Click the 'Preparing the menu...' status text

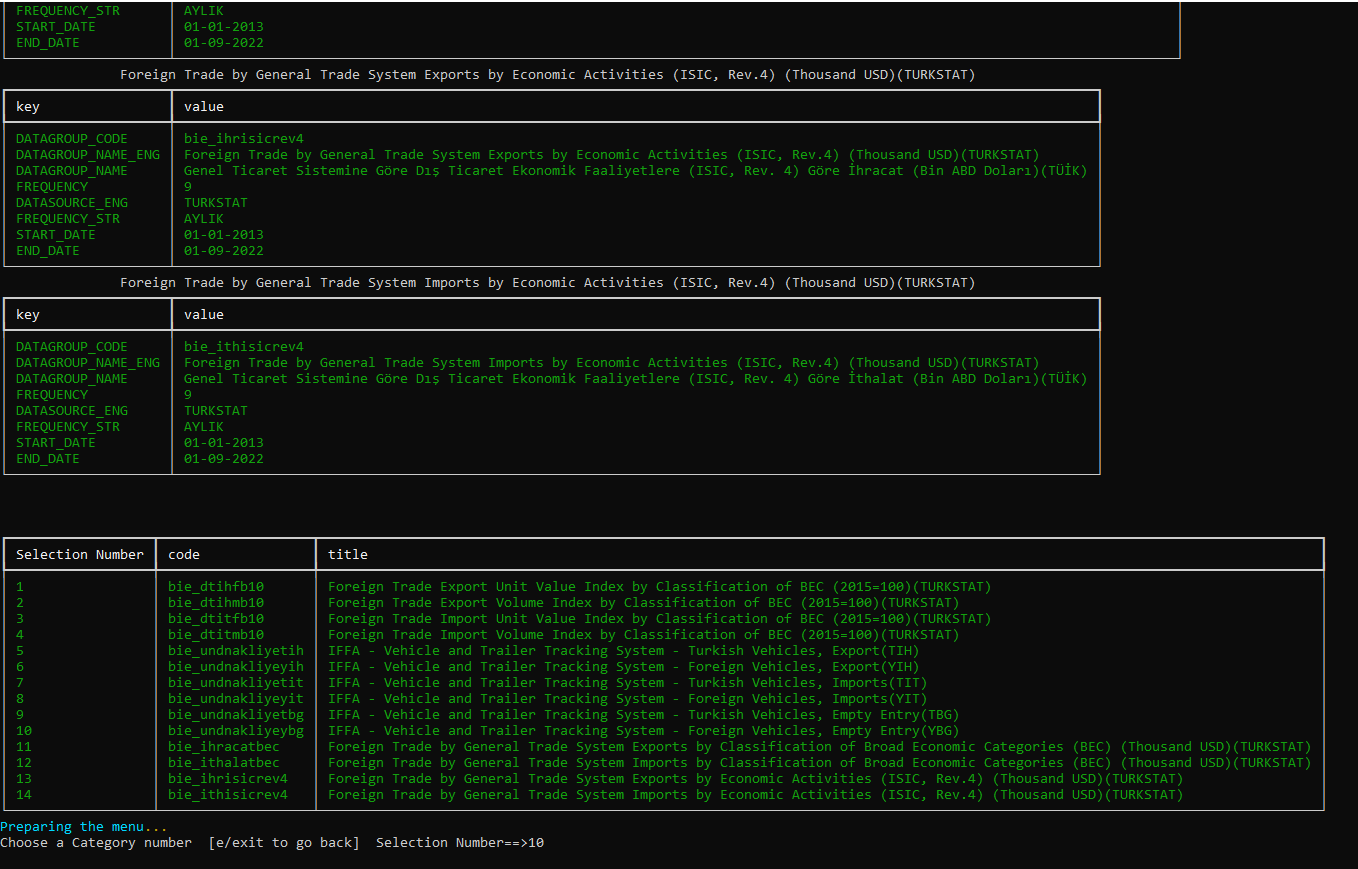tap(84, 827)
